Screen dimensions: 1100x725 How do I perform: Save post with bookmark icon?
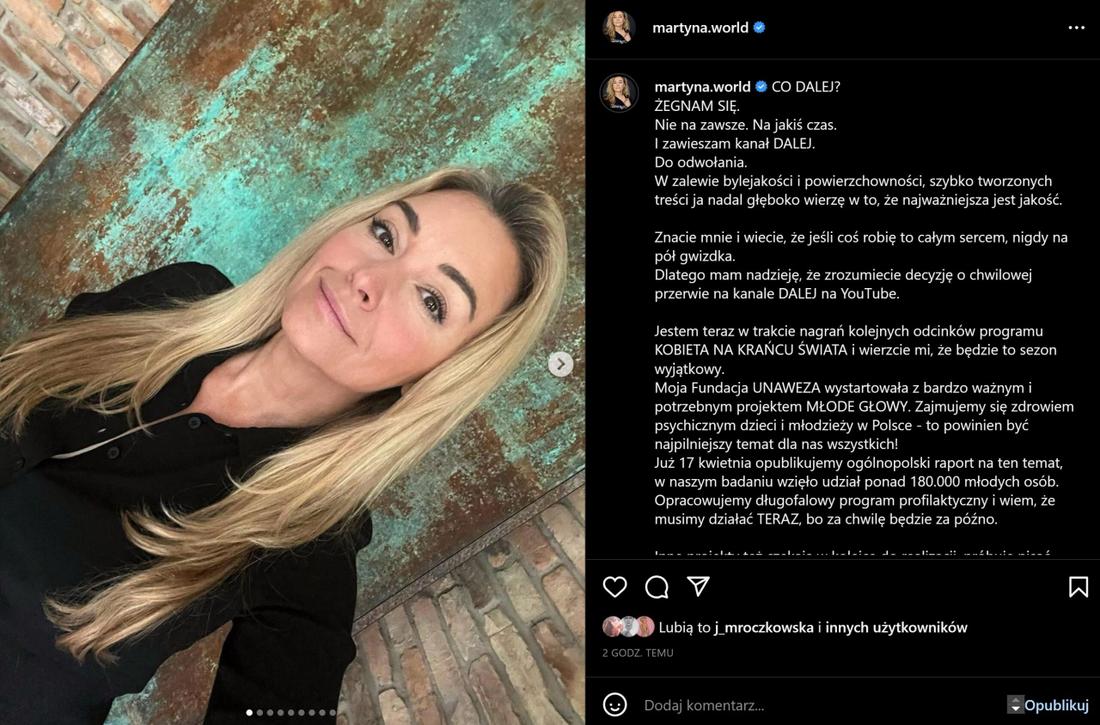[x=1078, y=587]
